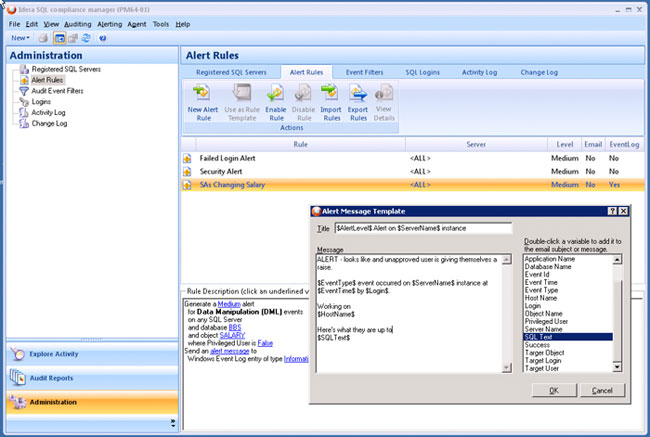The width and height of the screenshot is (650, 437).
Task: Select Change Log in the Administration tree
Action: (x=49, y=123)
